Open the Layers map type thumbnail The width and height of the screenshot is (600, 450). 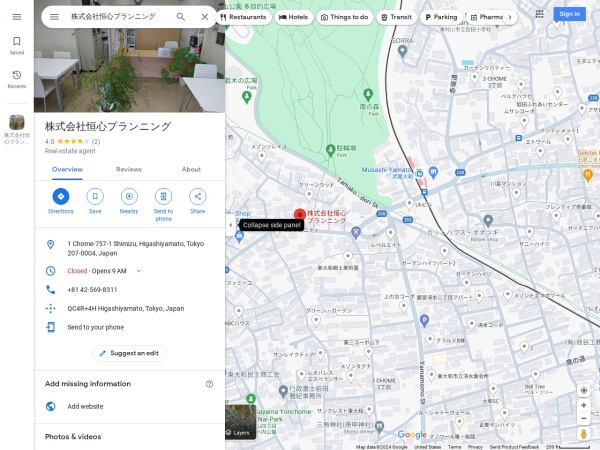pos(241,422)
